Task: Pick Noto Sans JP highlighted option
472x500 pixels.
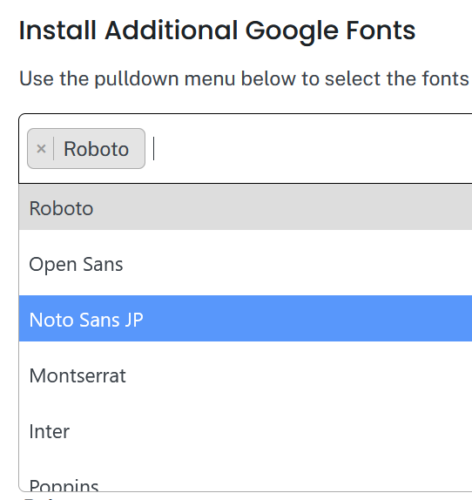Action: [245, 319]
